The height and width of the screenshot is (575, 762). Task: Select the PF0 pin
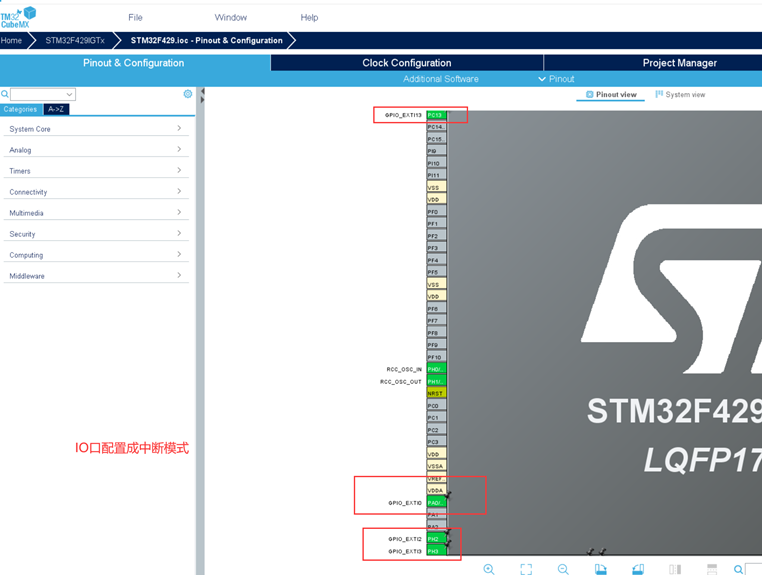(436, 212)
